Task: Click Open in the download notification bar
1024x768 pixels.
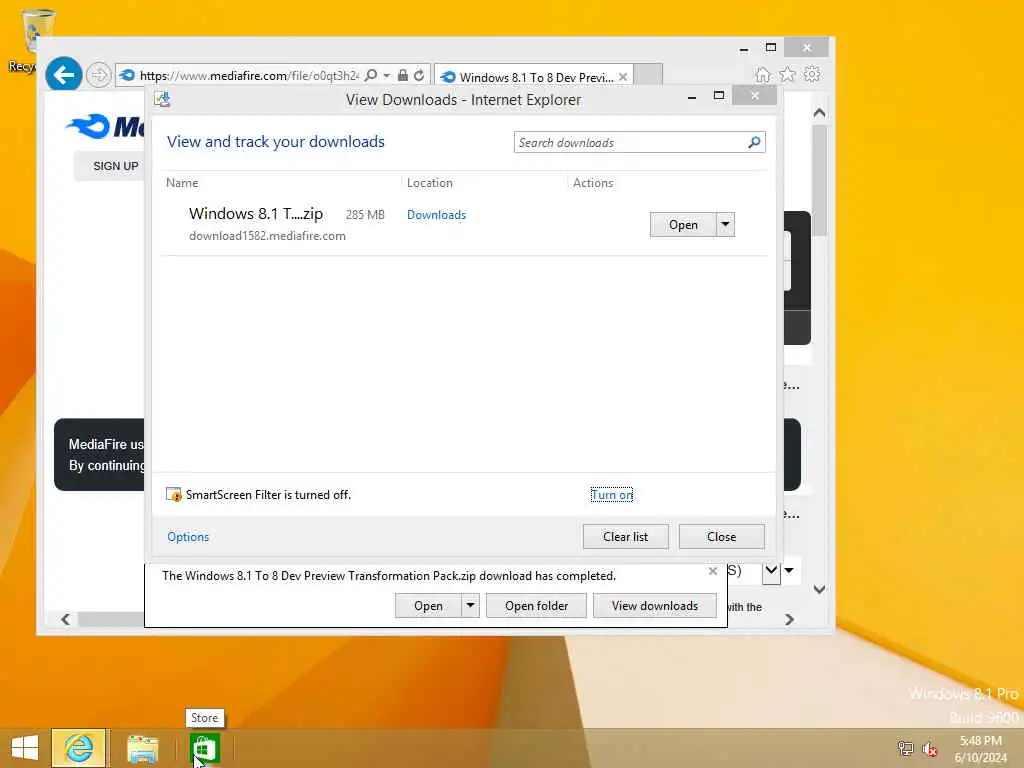Action: (428, 606)
